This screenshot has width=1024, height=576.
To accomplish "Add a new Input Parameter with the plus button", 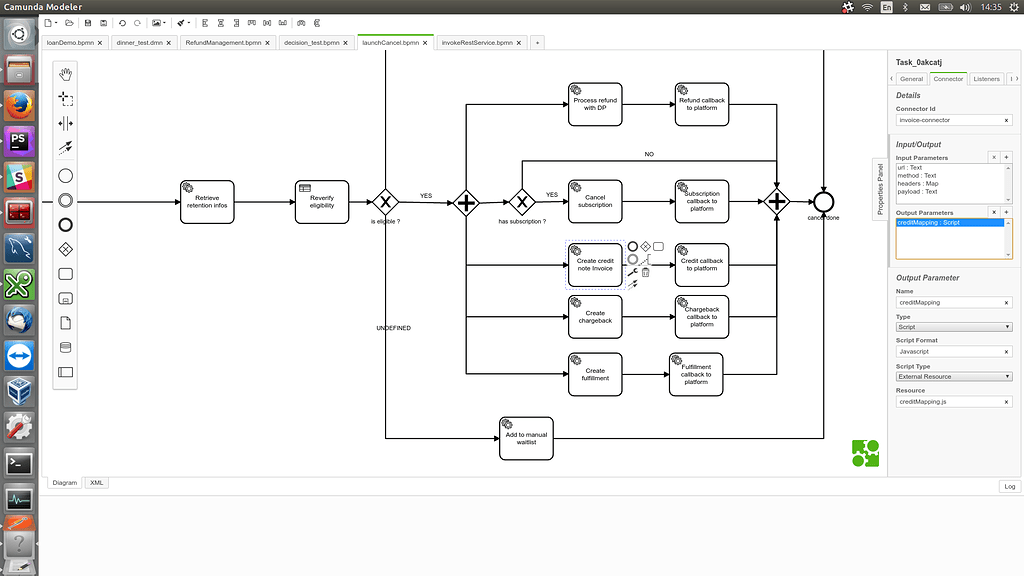I will coord(1006,157).
